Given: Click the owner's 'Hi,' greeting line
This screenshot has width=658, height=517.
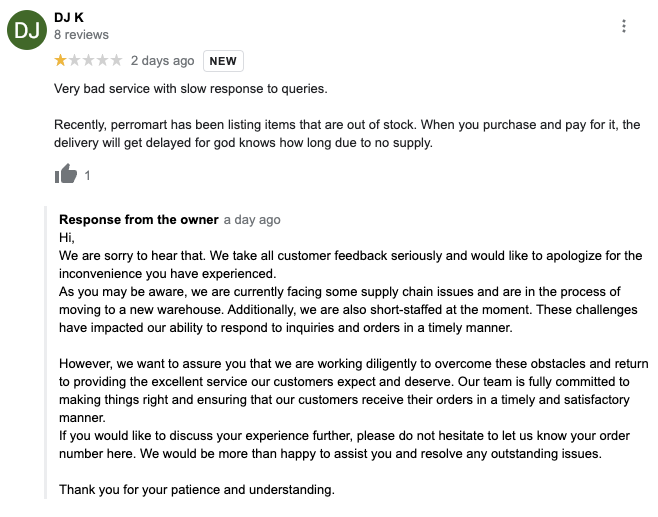Looking at the screenshot, I should [x=67, y=238].
